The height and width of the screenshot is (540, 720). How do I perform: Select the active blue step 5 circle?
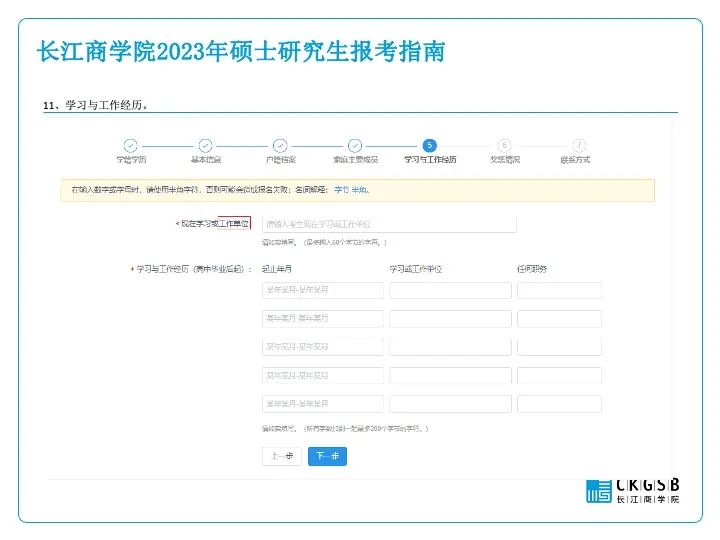tap(430, 146)
